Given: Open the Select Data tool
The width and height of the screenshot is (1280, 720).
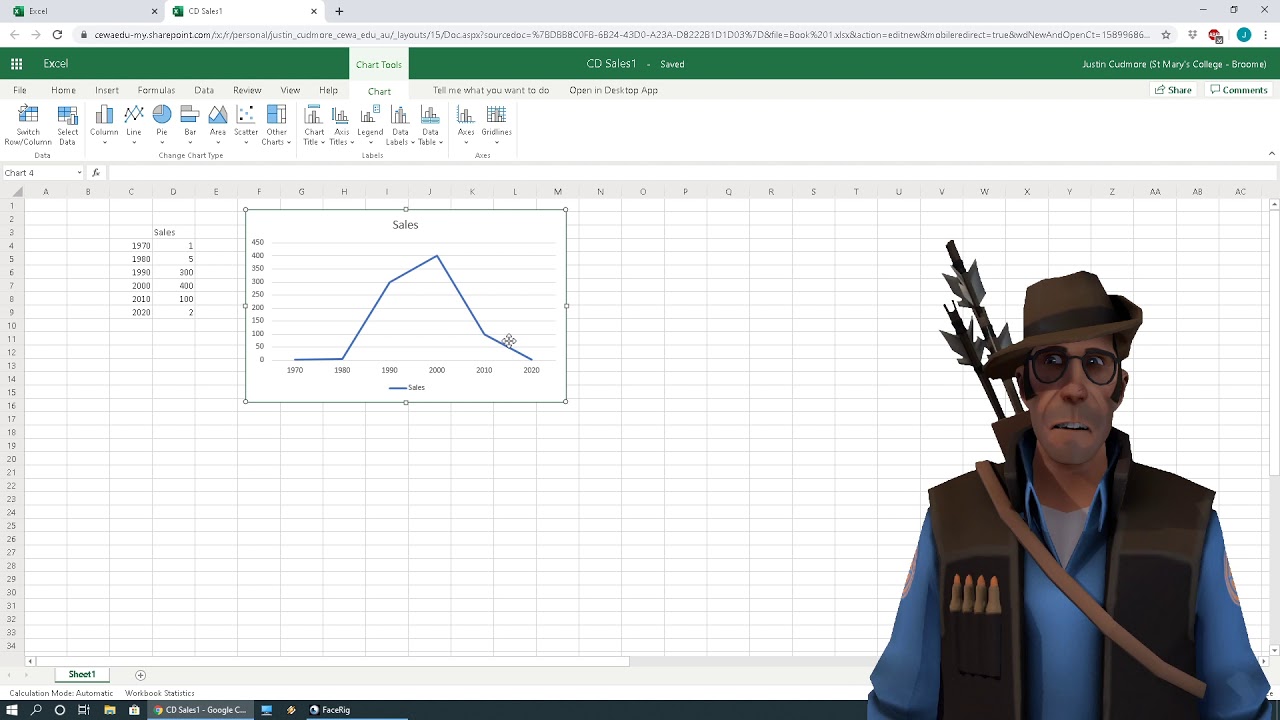Looking at the screenshot, I should pos(67,126).
